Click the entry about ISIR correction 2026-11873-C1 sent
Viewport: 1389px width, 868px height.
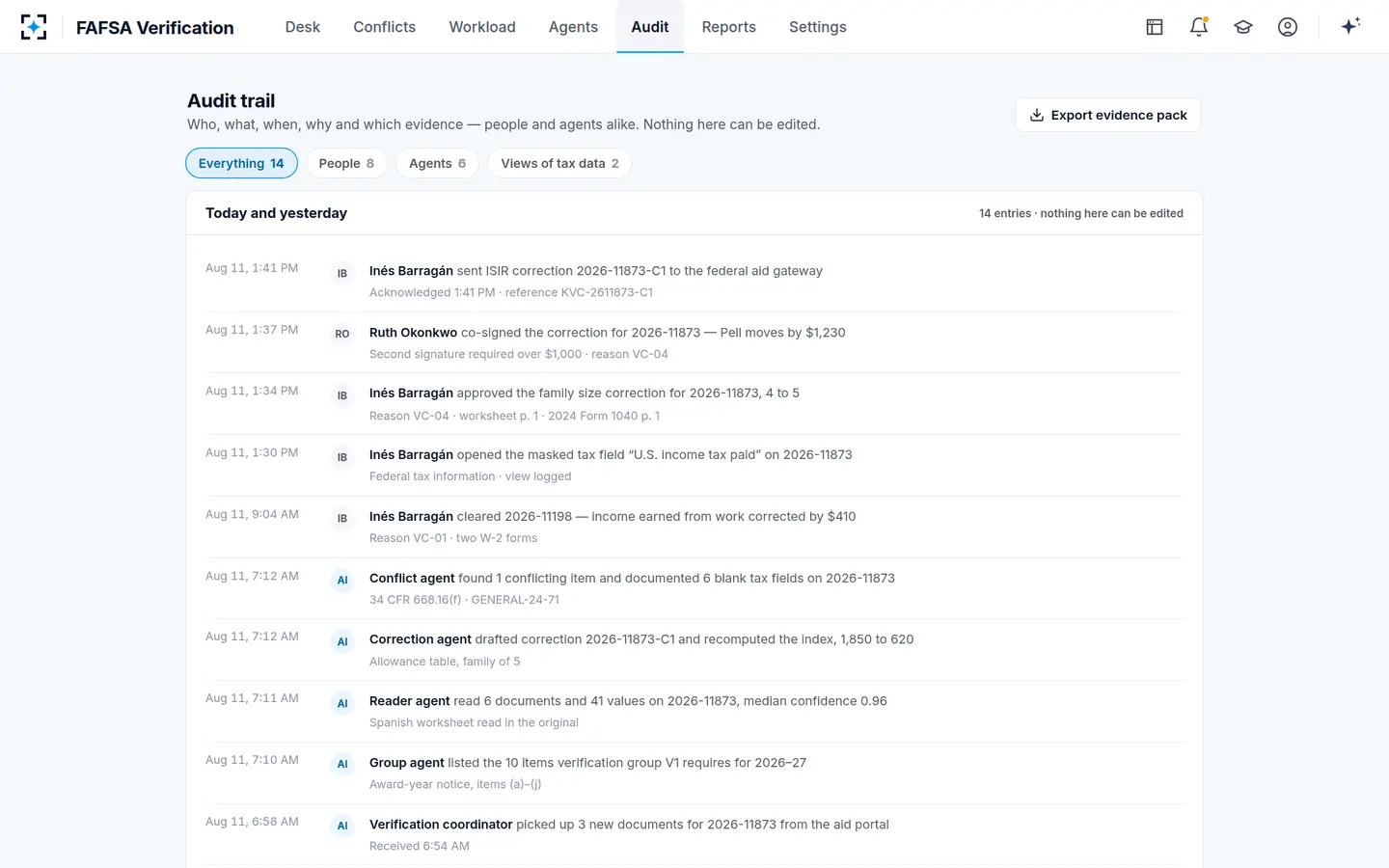pyautogui.click(x=694, y=281)
